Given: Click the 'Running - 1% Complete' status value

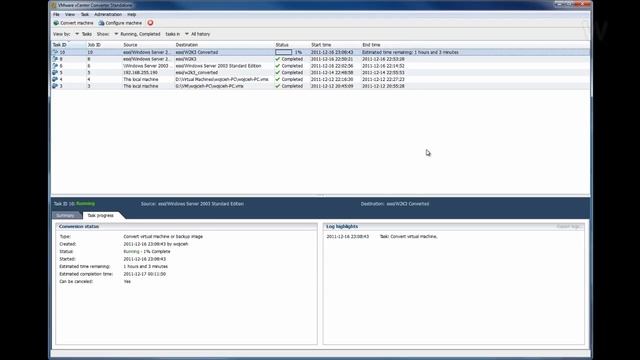Looking at the screenshot, I should pos(147,252).
